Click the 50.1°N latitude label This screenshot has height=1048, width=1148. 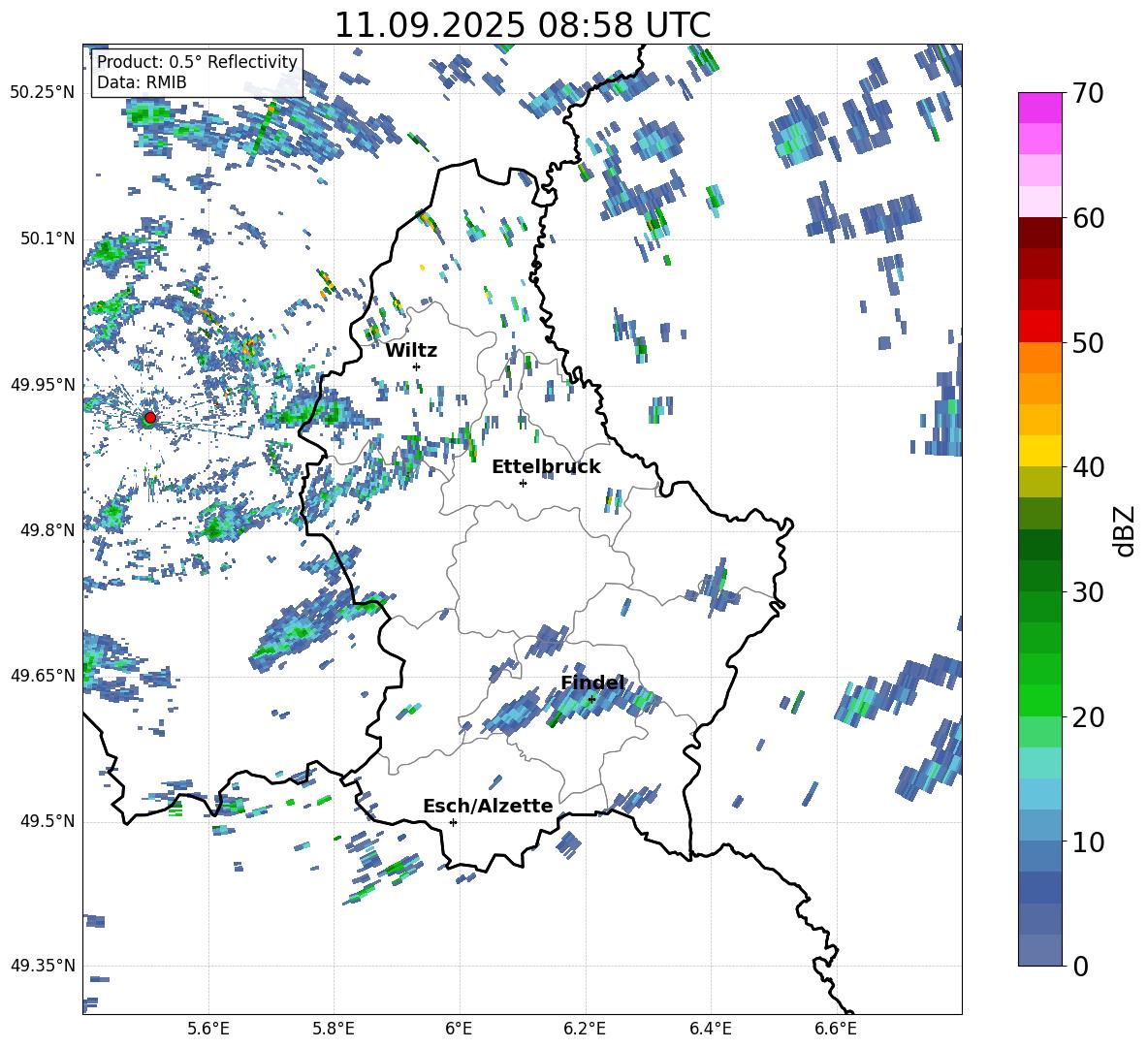(x=47, y=238)
